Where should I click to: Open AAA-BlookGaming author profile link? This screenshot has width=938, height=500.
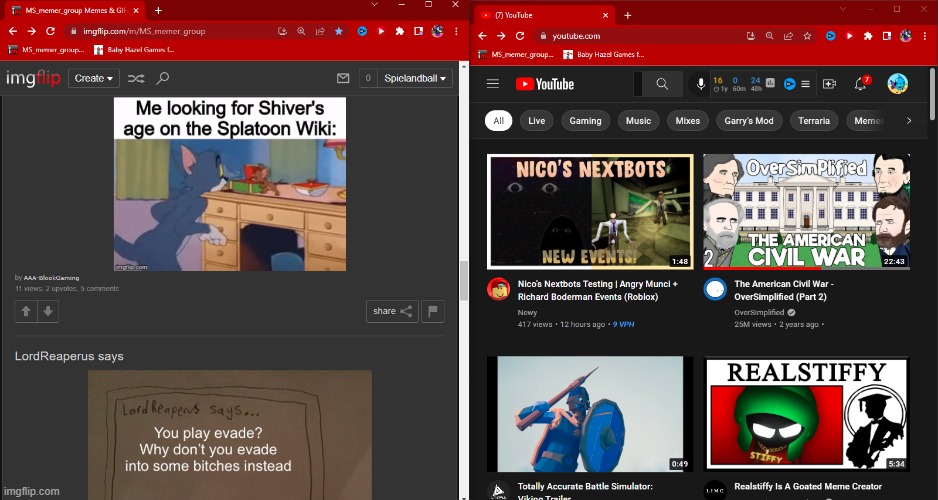tap(52, 277)
